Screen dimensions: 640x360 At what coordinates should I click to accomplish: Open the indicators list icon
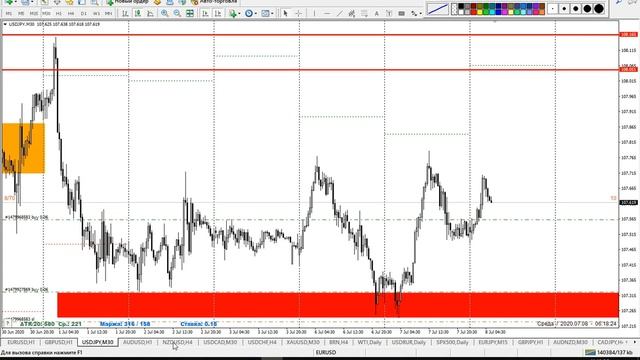tap(233, 13)
